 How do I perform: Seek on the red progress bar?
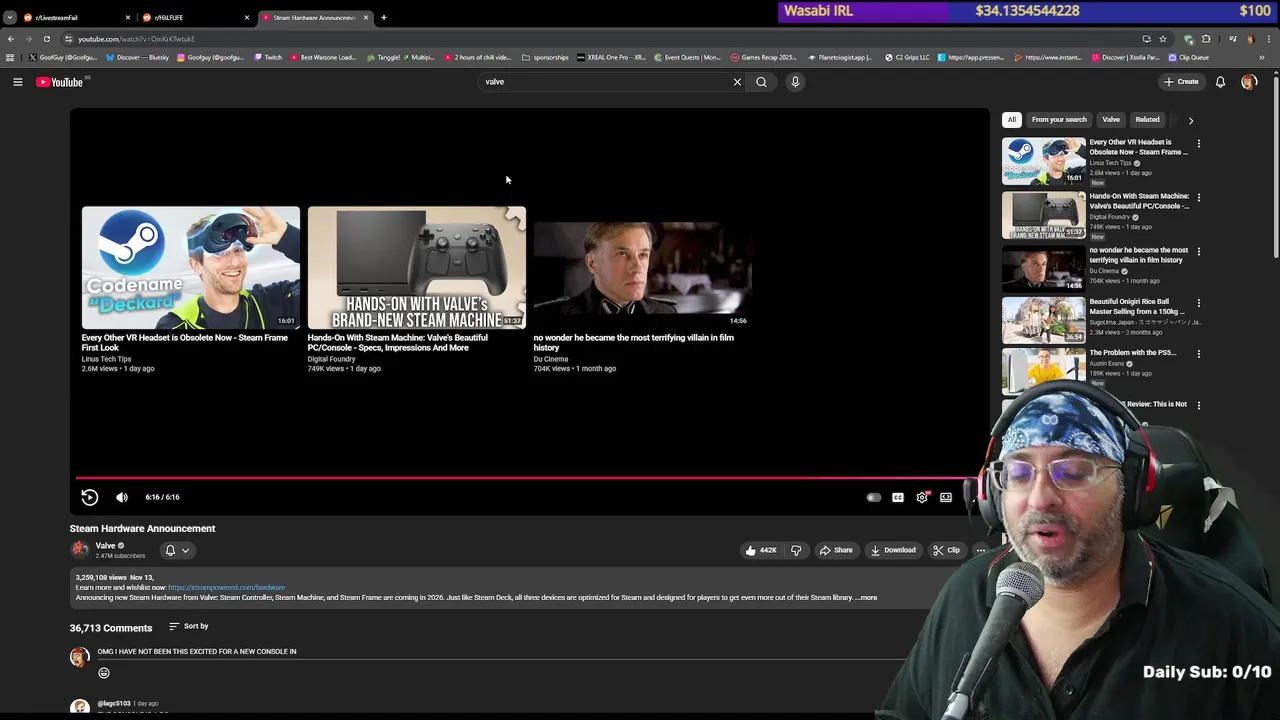525,478
